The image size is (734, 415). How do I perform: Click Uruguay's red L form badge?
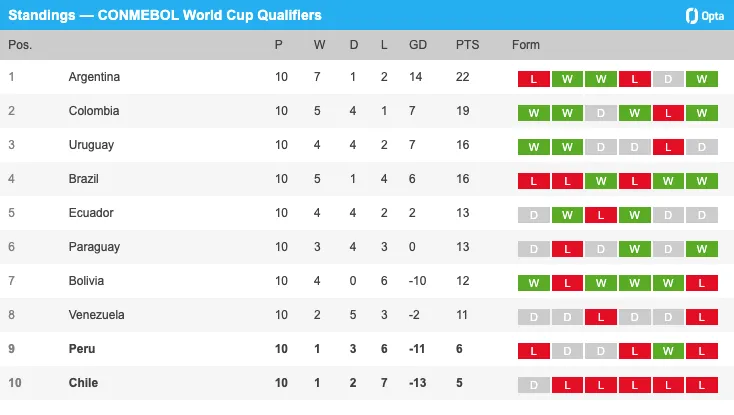pyautogui.click(x=669, y=147)
